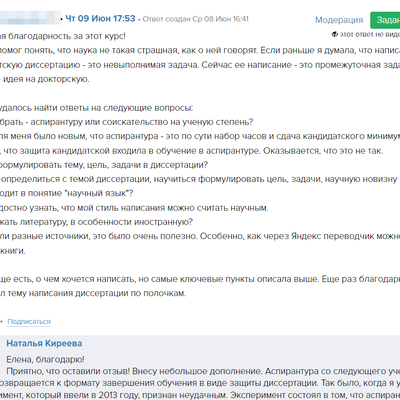Image resolution: width=400 pixels, height=400 pixels.
Task: Click the line 'стиль написания можно считать научным'
Action: click(x=134, y=208)
